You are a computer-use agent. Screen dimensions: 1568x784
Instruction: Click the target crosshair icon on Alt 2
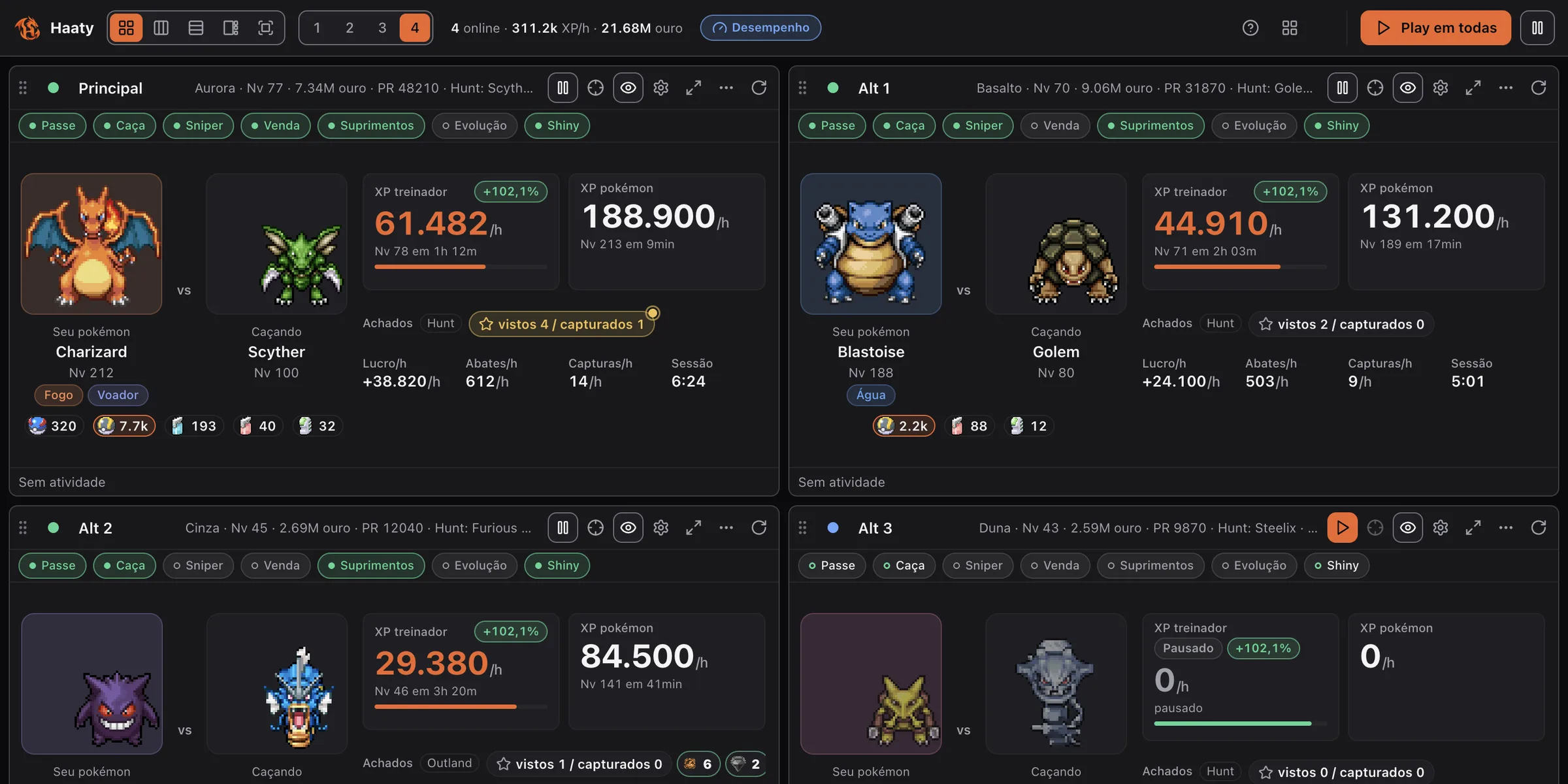click(595, 527)
